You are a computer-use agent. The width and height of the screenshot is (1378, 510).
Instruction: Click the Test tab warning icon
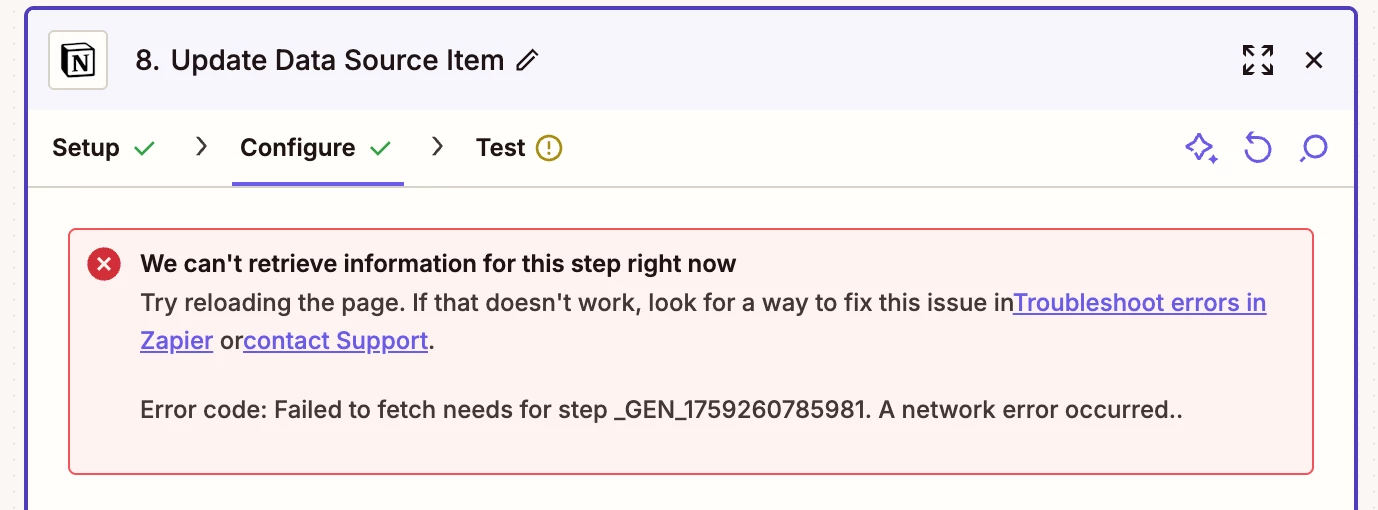tap(549, 149)
